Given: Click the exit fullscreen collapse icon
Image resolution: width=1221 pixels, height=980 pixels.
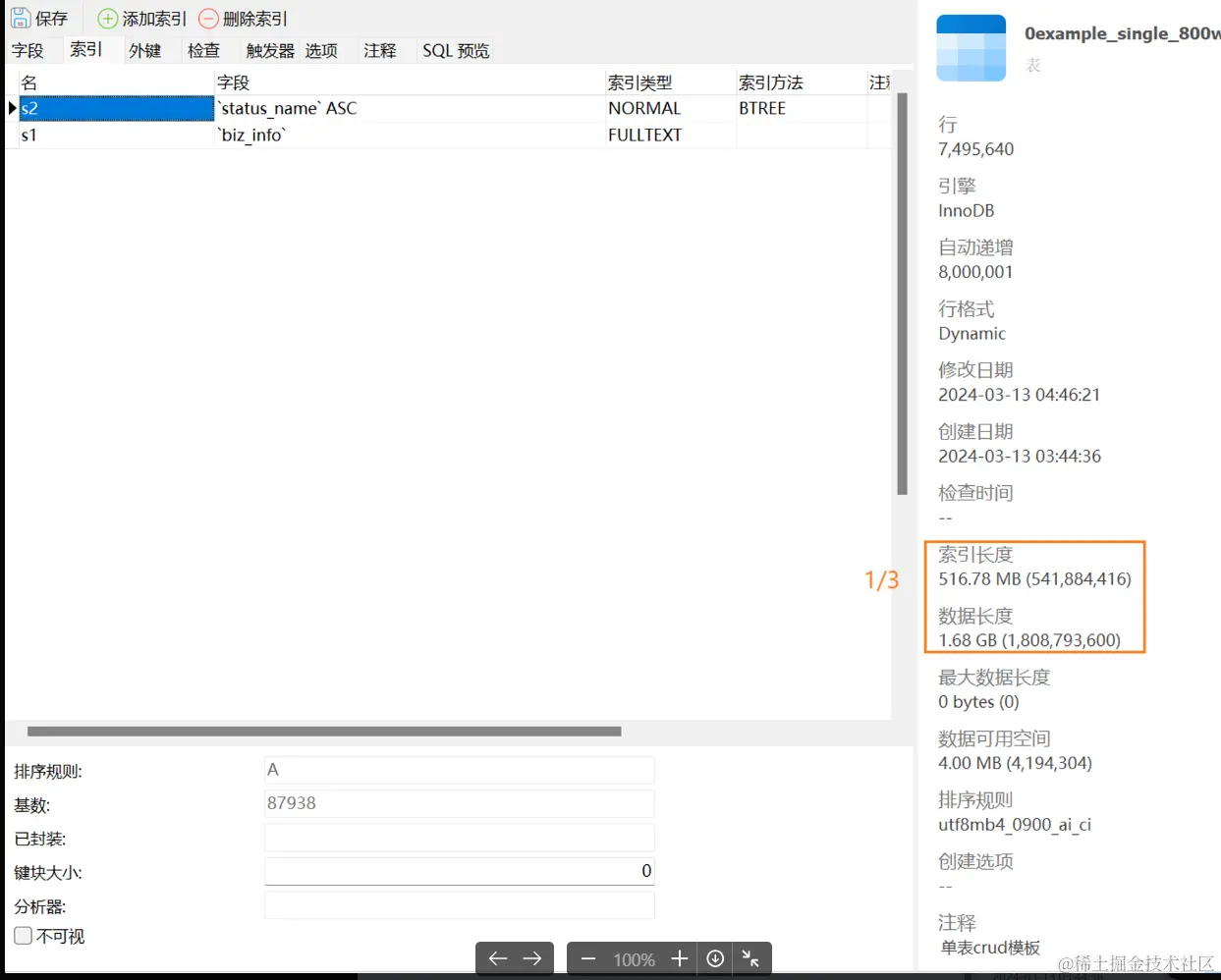Looking at the screenshot, I should click(750, 958).
